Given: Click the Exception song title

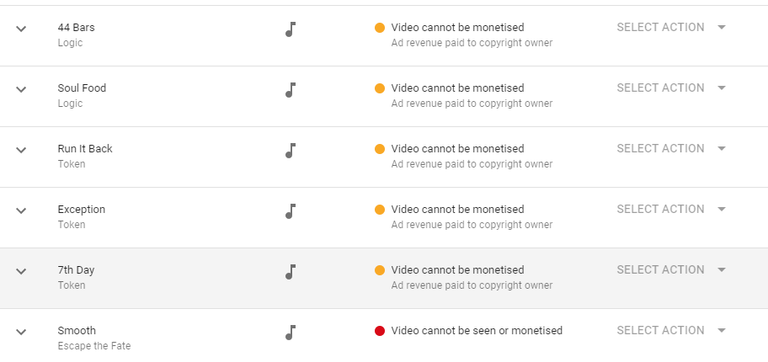Looking at the screenshot, I should point(81,210).
